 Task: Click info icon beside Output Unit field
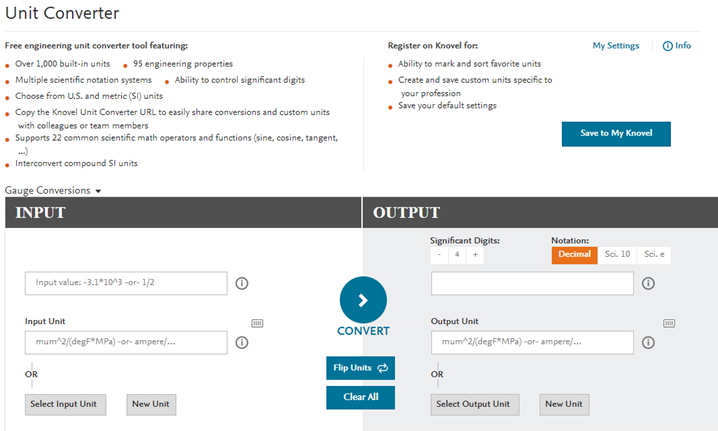click(648, 343)
